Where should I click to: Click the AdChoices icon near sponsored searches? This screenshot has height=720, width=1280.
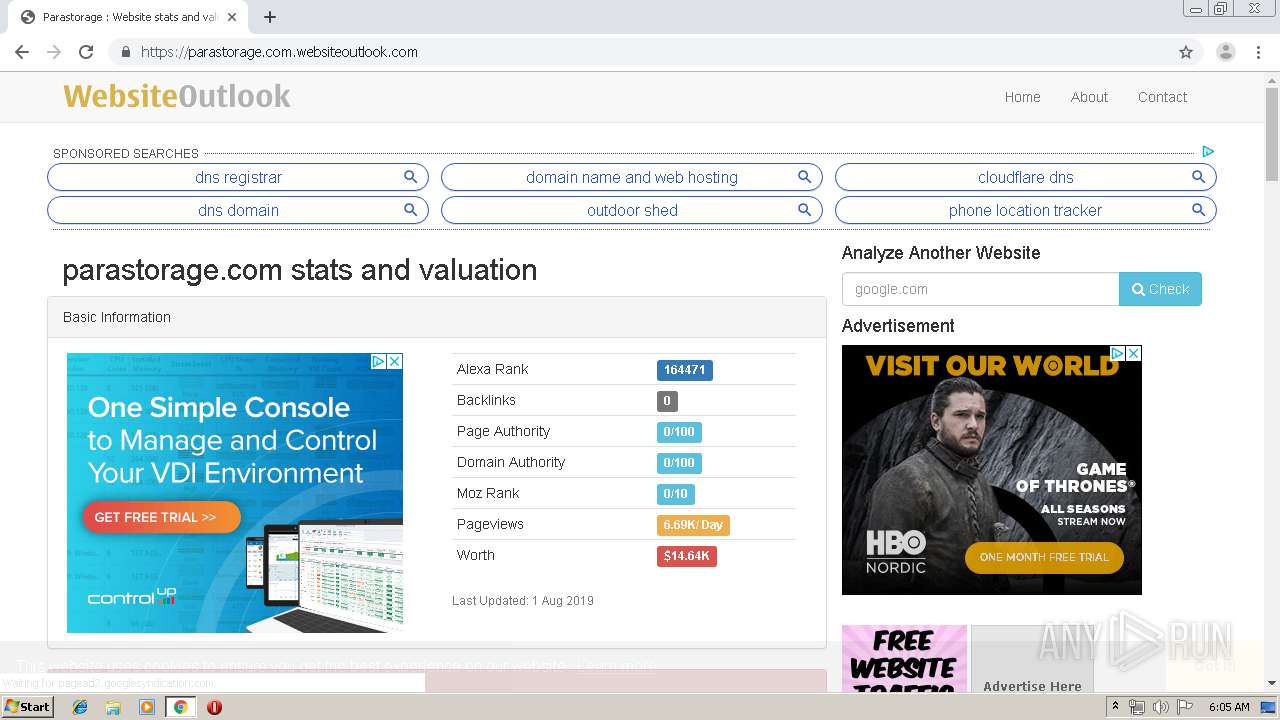pyautogui.click(x=1208, y=152)
